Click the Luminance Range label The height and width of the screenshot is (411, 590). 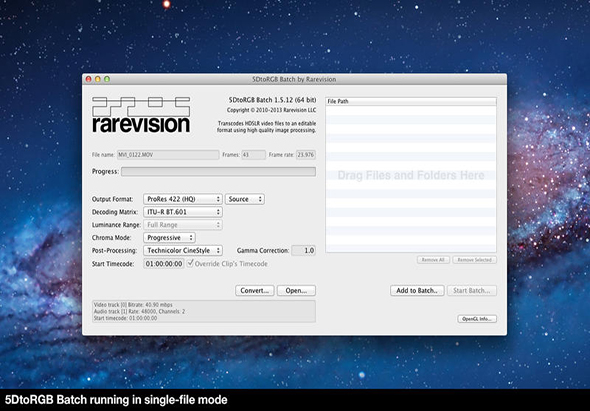pos(116,225)
